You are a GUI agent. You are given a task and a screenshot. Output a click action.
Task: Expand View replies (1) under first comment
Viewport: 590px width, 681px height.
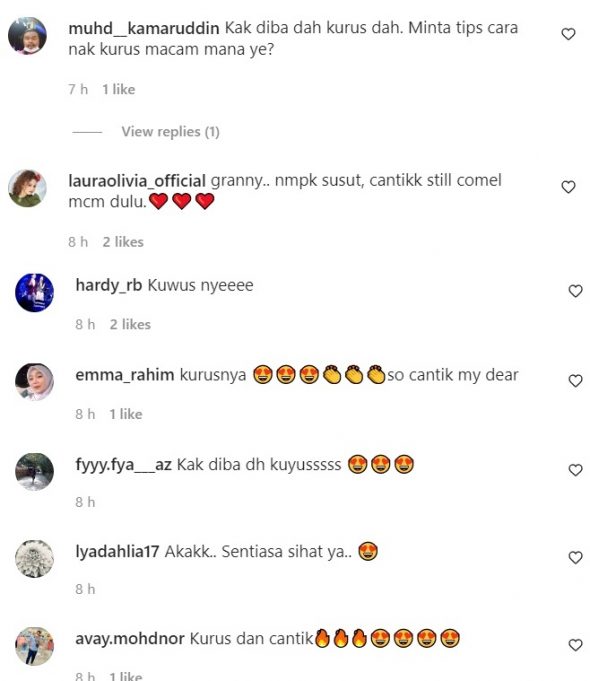pos(170,132)
